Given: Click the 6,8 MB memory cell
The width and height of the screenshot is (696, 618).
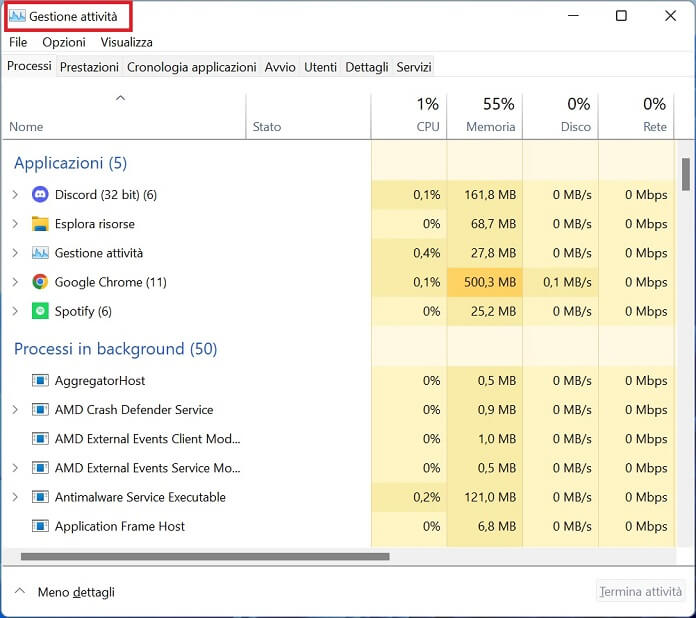Looking at the screenshot, I should click(x=485, y=526).
